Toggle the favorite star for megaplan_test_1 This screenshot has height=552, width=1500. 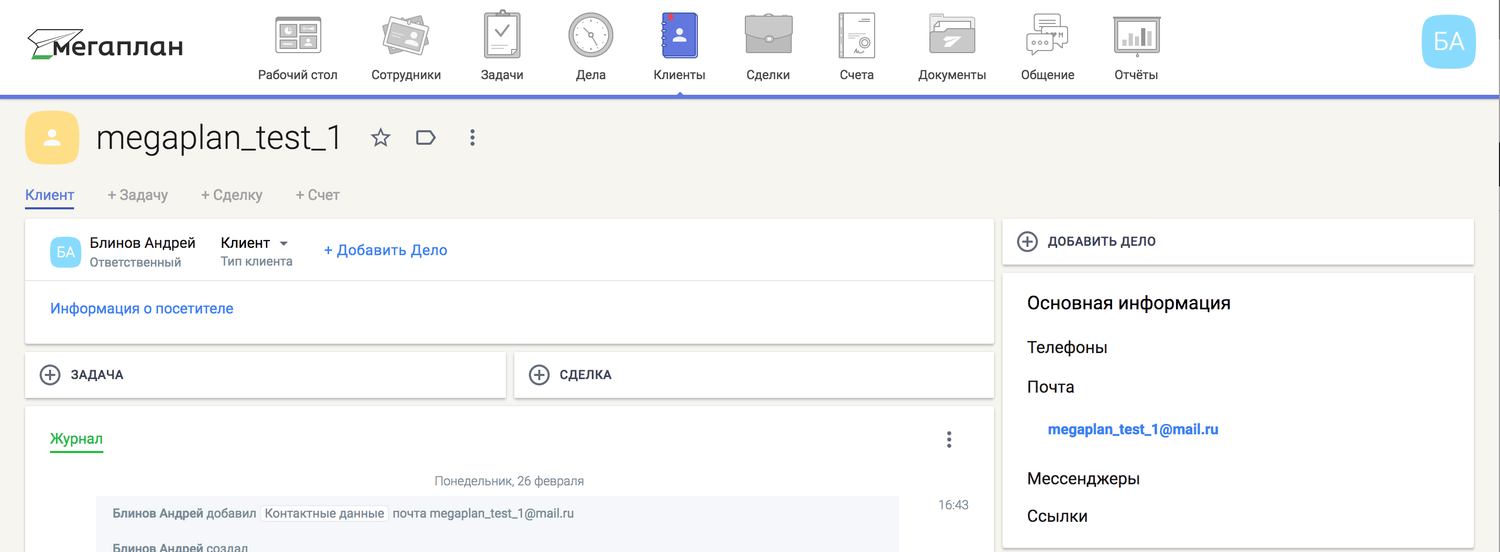(380, 138)
